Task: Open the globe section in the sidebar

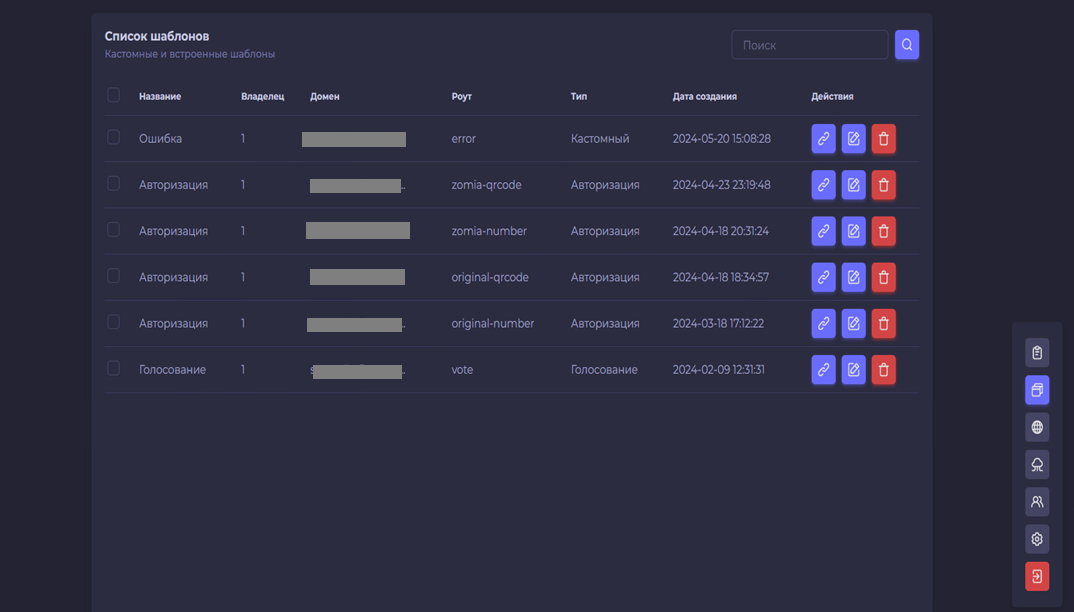Action: [1037, 427]
